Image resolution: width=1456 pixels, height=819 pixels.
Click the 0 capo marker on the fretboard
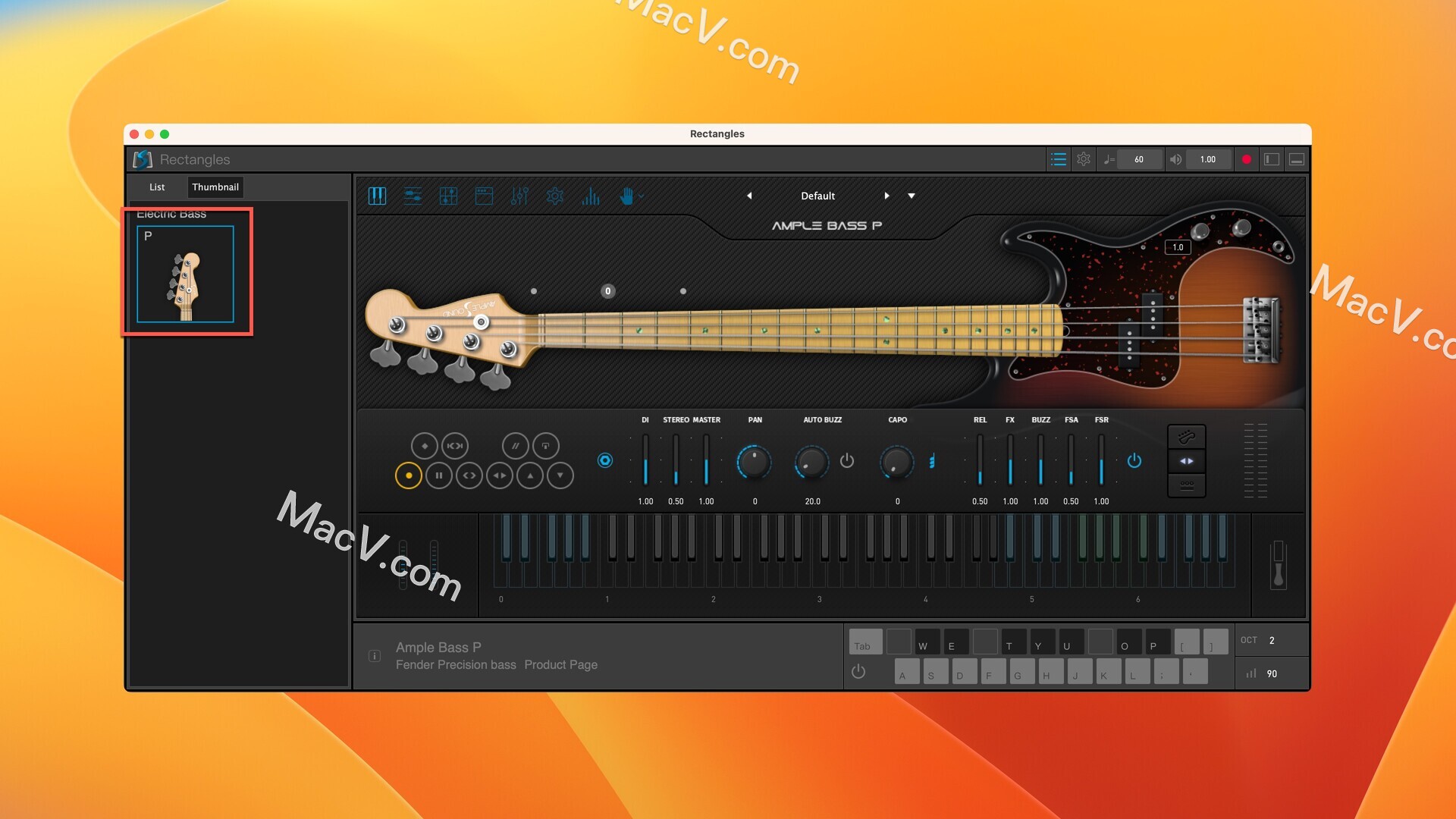pos(607,291)
